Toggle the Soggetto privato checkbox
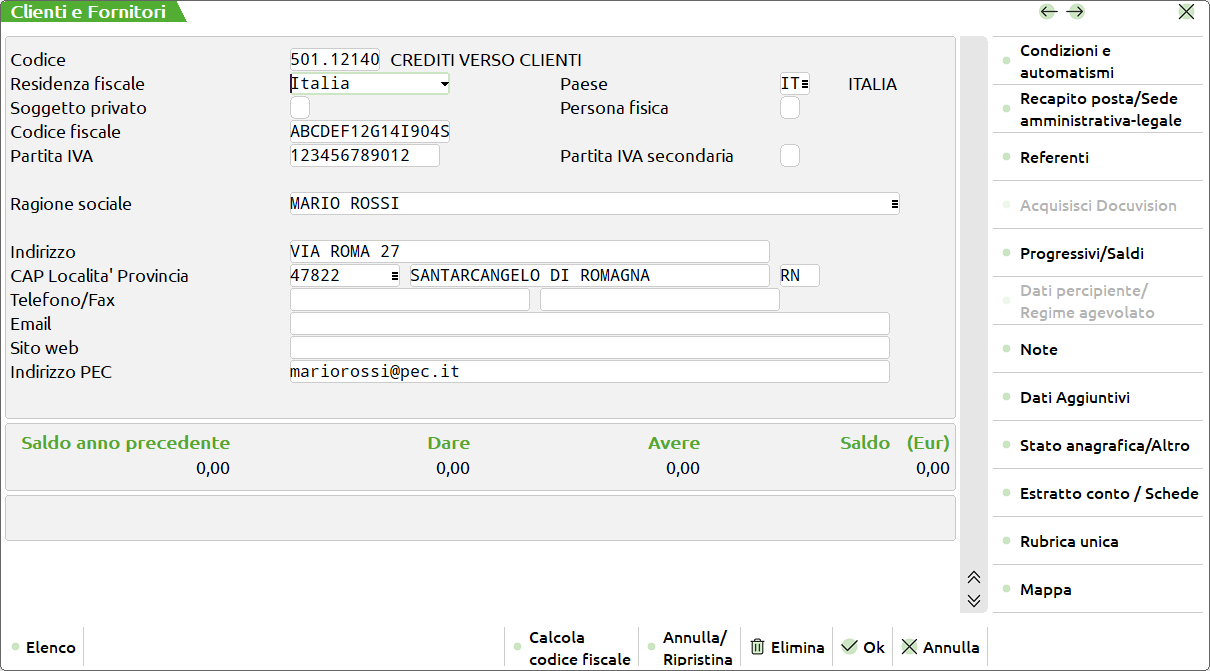Image resolution: width=1210 pixels, height=671 pixels. (x=300, y=108)
